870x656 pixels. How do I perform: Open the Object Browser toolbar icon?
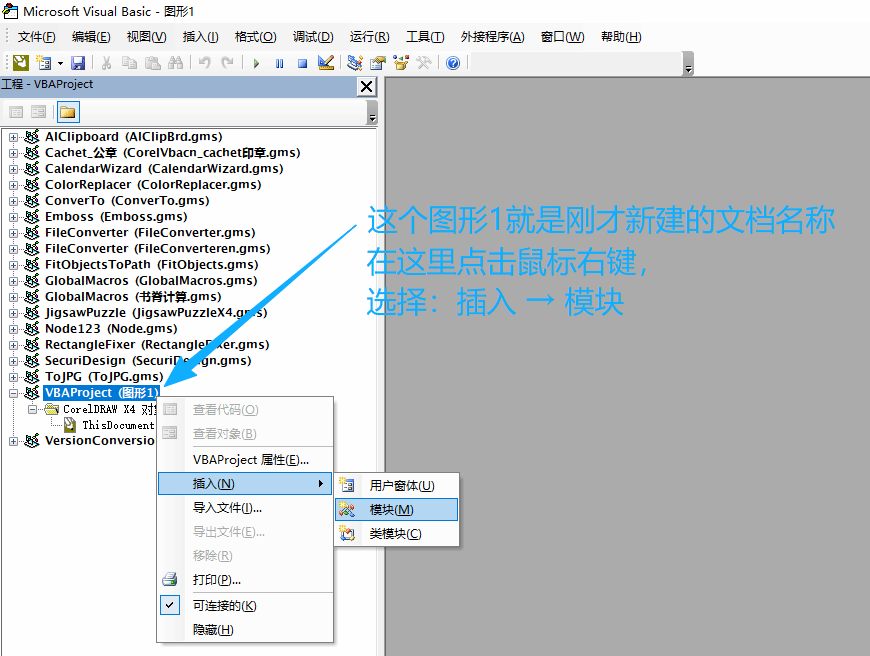(401, 63)
